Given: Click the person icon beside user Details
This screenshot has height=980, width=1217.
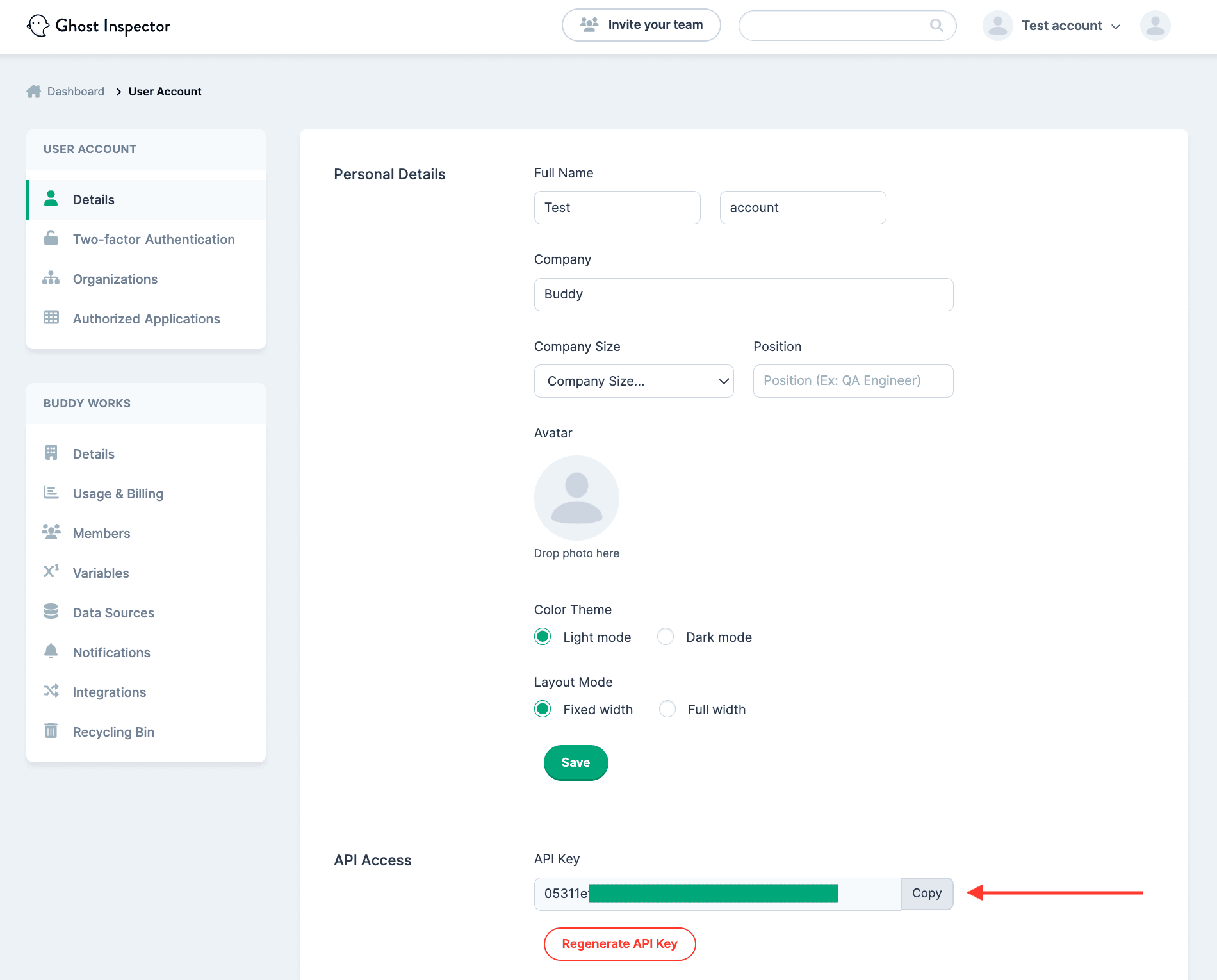Looking at the screenshot, I should (51, 199).
